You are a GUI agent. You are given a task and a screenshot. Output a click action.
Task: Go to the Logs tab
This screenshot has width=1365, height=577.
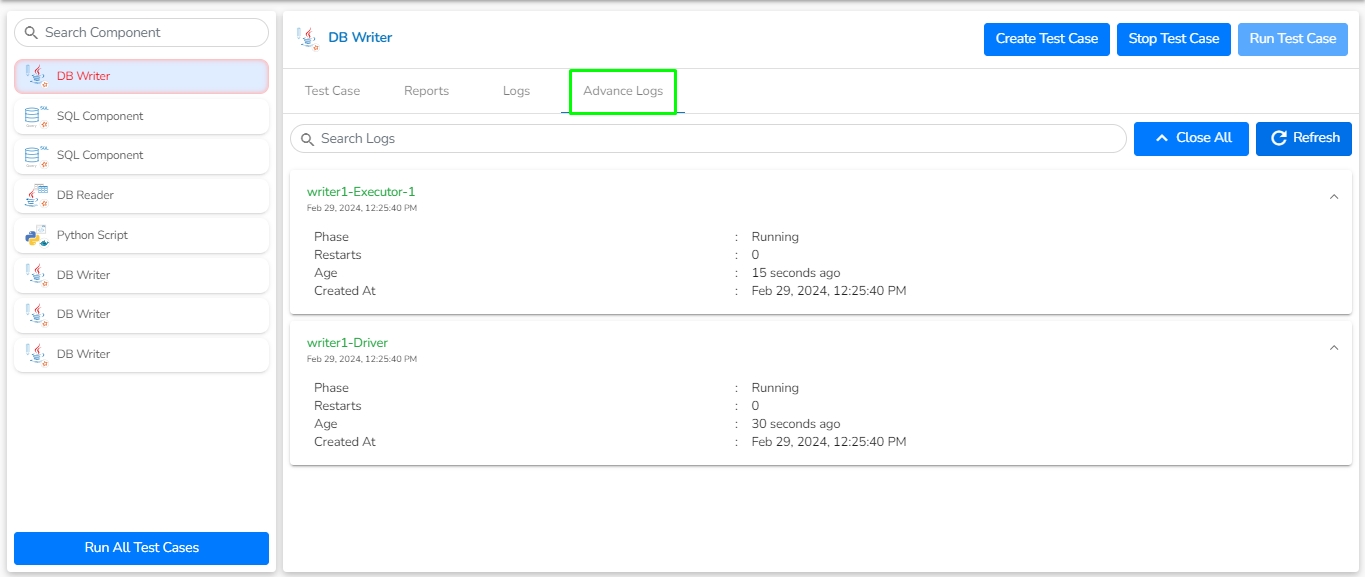[516, 91]
